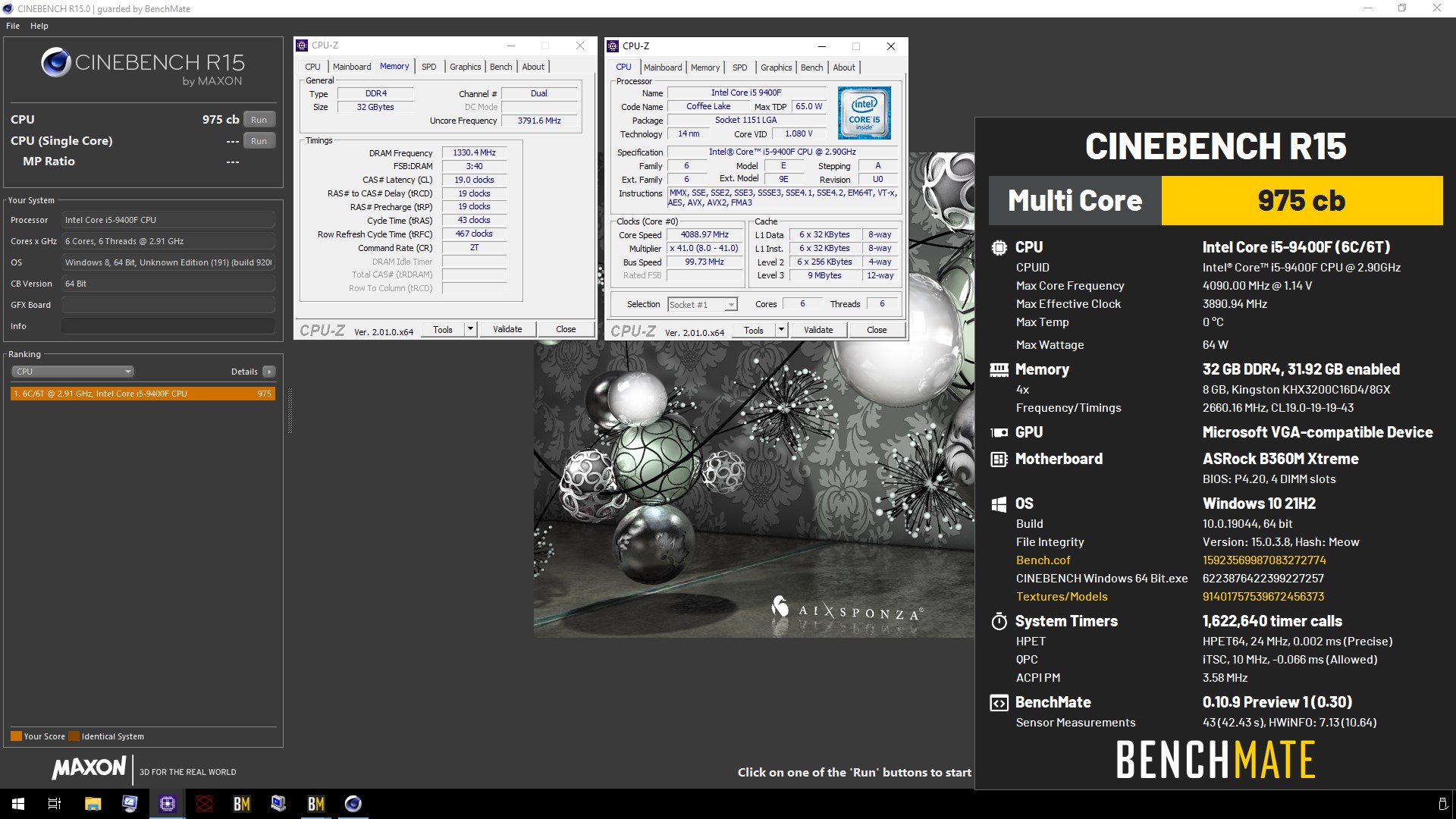Click the Windows OS icon in BenchMate panel
The height and width of the screenshot is (819, 1456).
coord(999,504)
